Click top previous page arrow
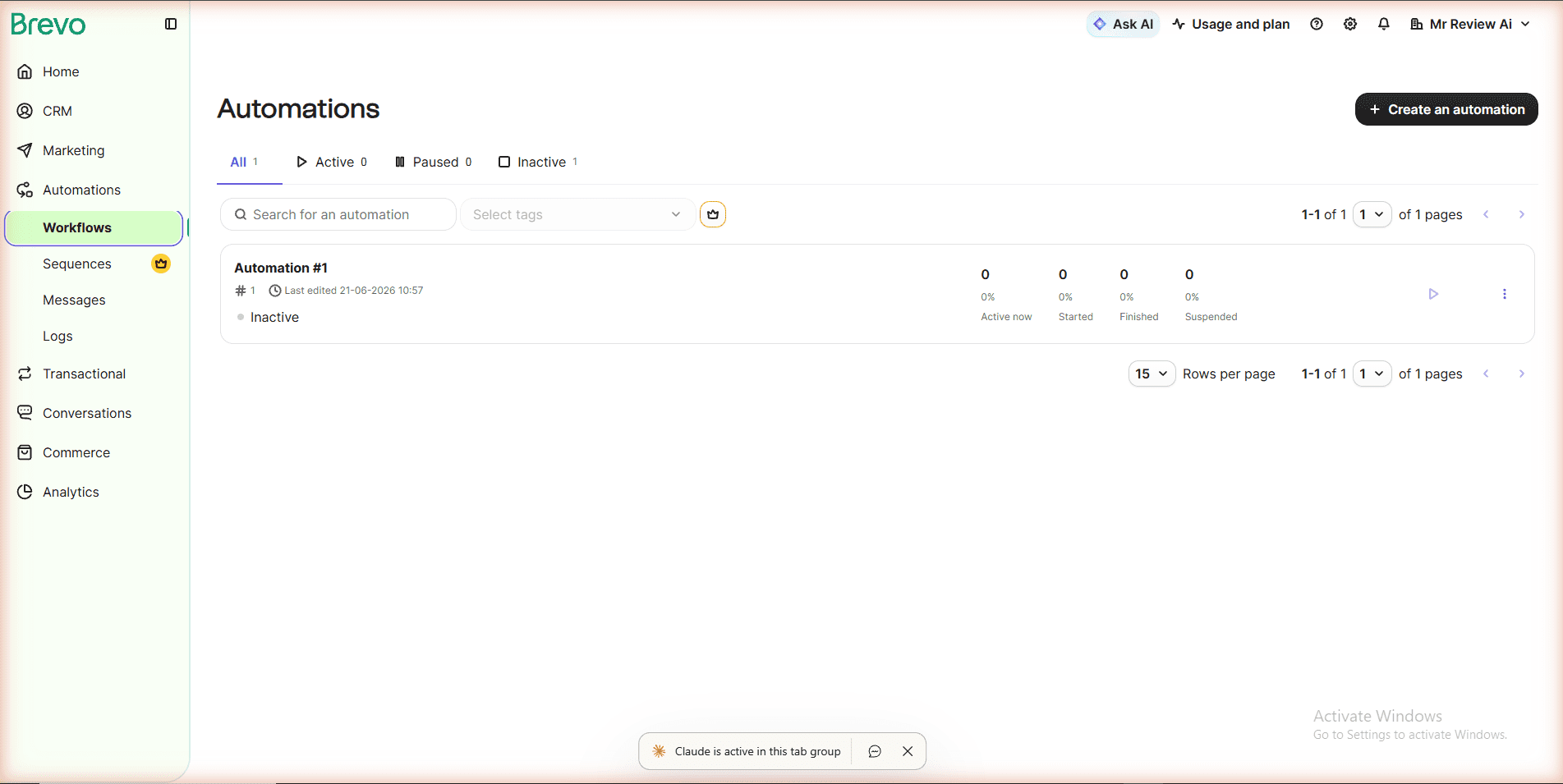The image size is (1563, 784). [1486, 214]
